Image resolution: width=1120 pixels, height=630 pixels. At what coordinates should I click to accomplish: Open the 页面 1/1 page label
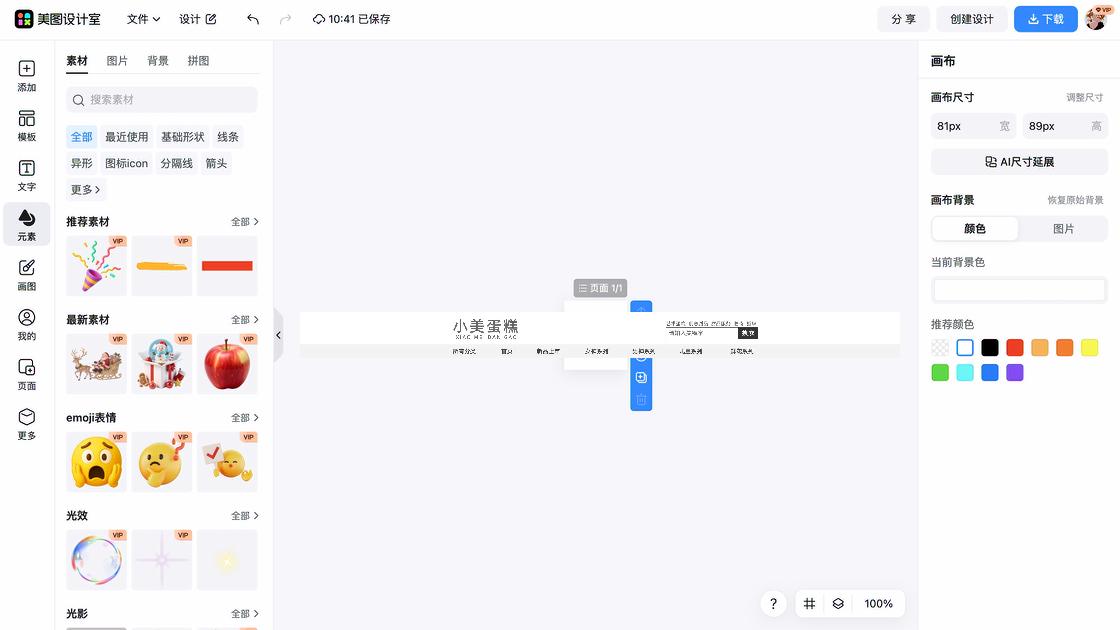point(600,288)
